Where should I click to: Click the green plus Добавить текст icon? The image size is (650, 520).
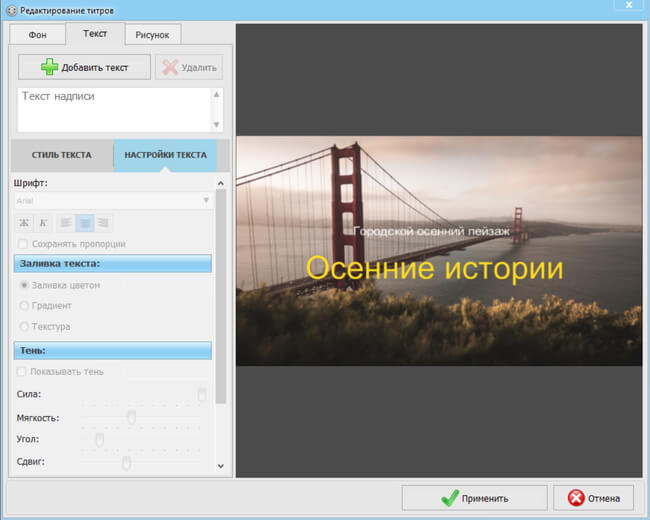tap(50, 67)
